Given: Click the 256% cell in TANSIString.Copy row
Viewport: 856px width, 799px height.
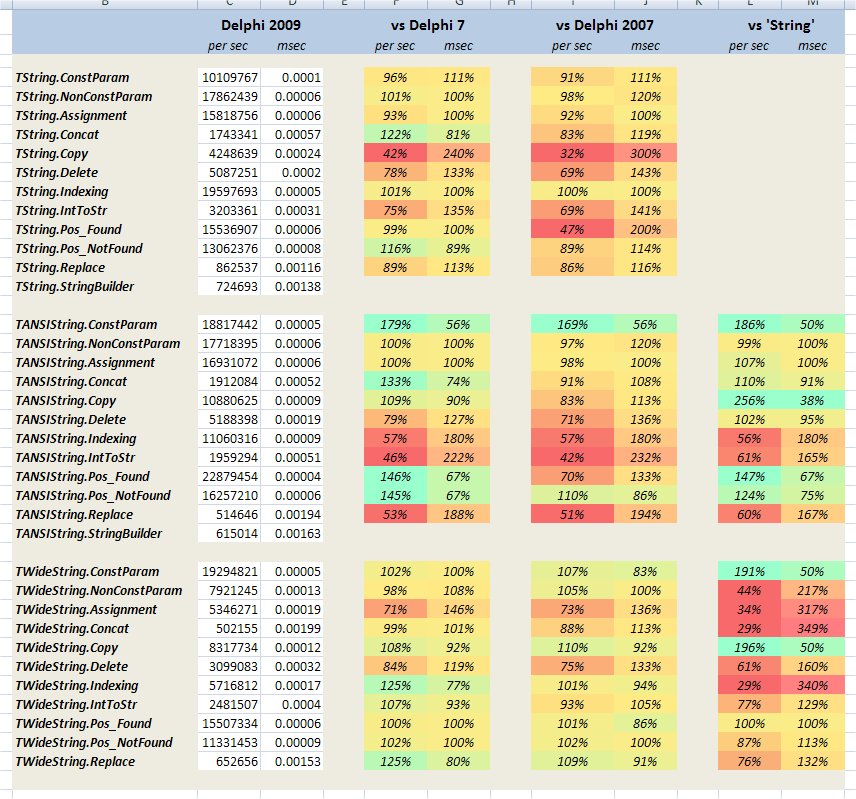Looking at the screenshot, I should tap(750, 401).
